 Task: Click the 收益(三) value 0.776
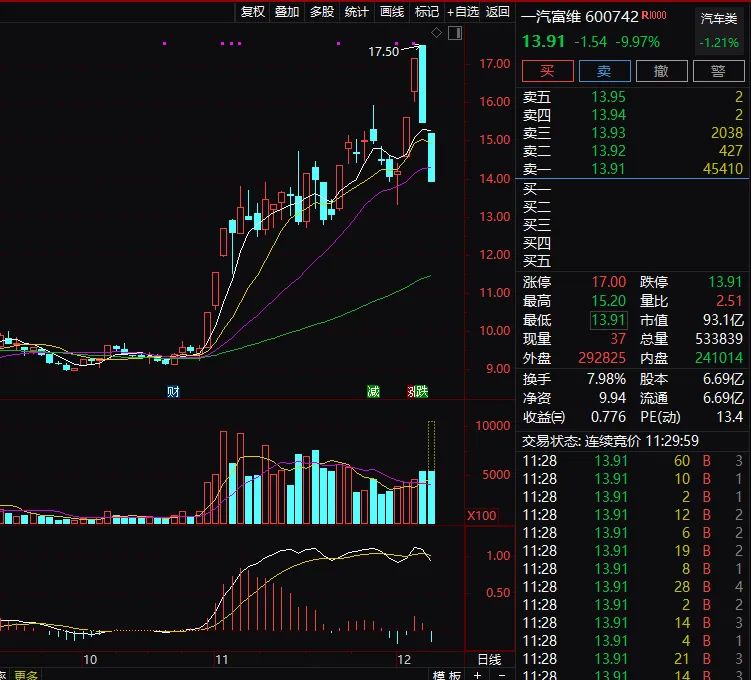[608, 417]
